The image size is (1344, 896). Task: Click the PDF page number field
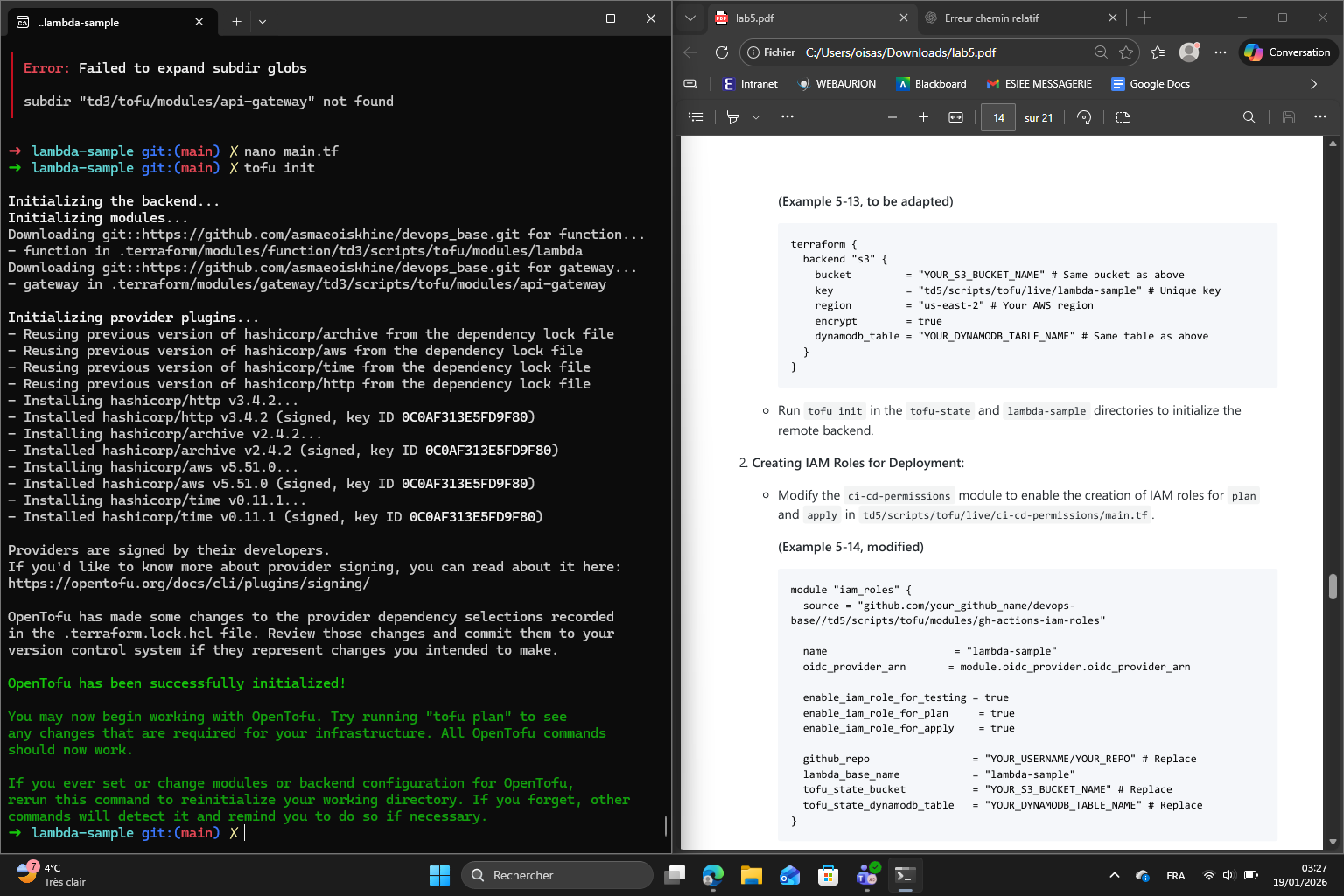[x=998, y=117]
